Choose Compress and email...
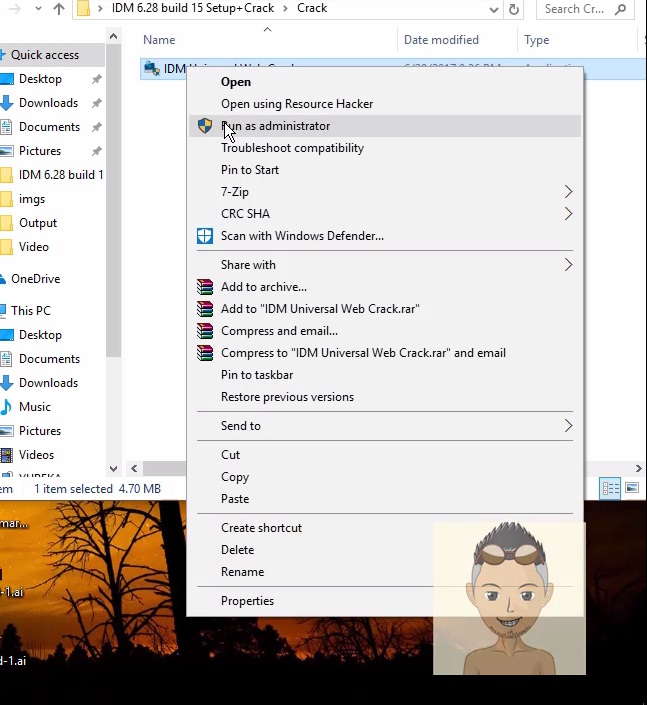 coord(384,331)
